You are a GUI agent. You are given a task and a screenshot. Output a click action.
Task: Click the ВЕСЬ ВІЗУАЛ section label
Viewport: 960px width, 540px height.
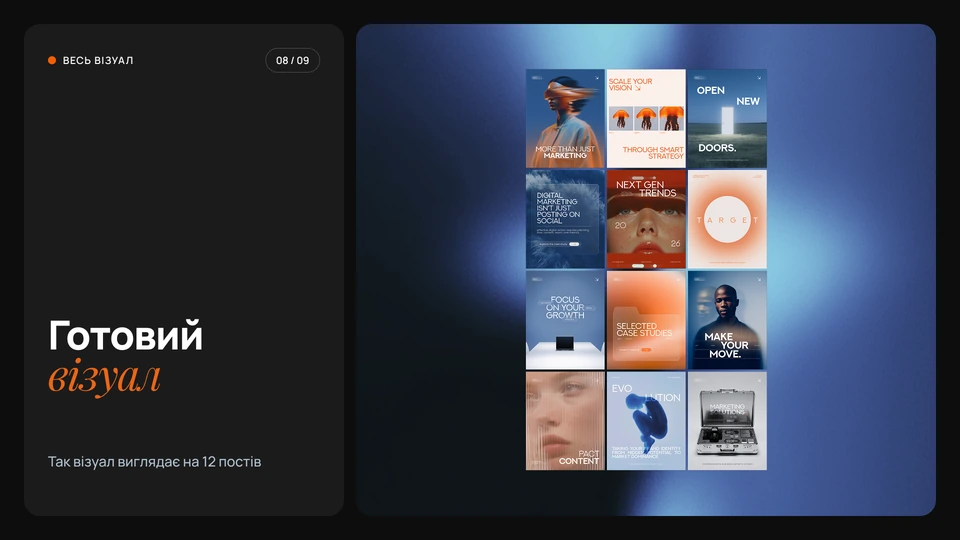tap(98, 60)
